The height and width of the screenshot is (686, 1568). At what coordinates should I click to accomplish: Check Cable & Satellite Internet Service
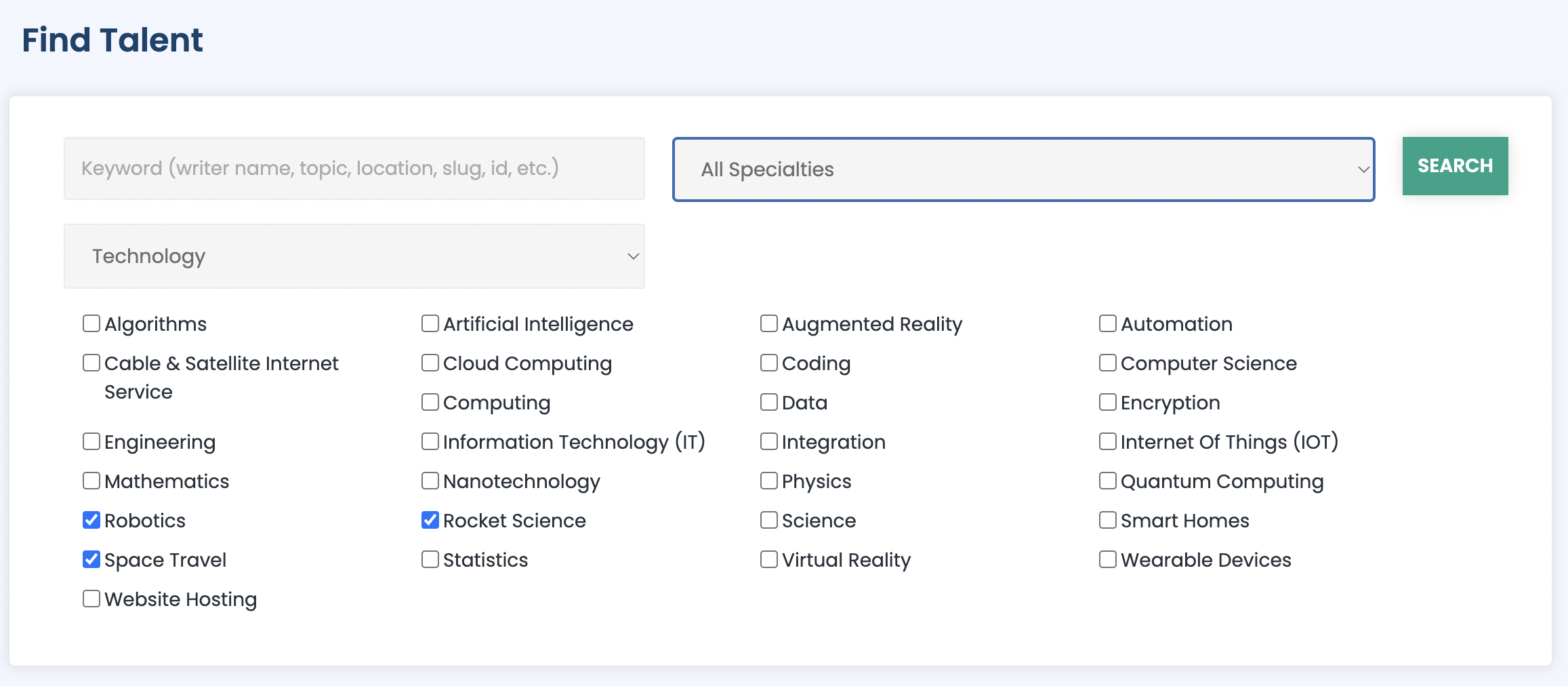(91, 363)
